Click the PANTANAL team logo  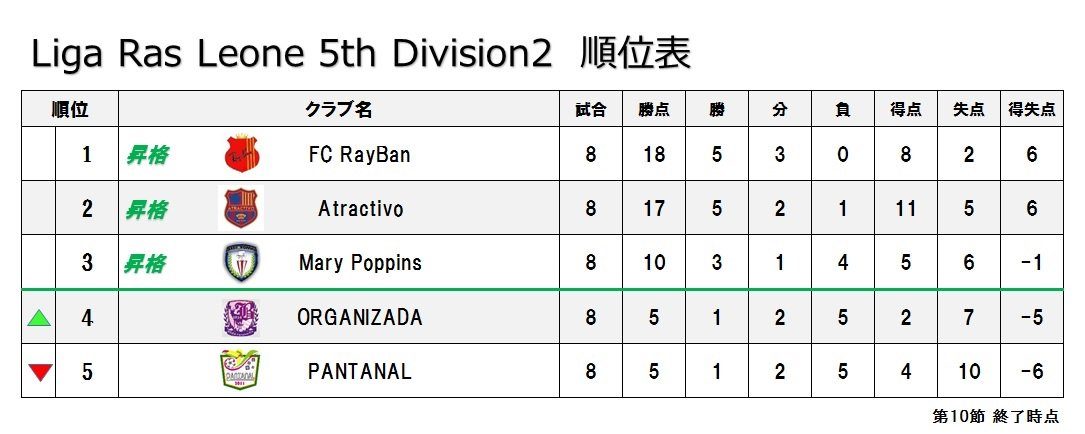point(240,371)
